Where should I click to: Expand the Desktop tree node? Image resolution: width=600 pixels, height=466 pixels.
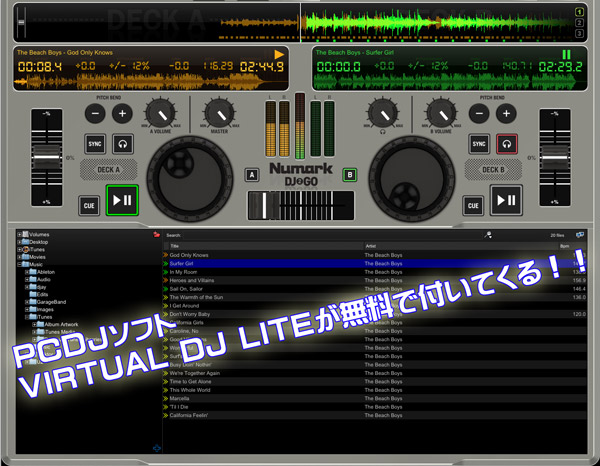click(x=19, y=242)
